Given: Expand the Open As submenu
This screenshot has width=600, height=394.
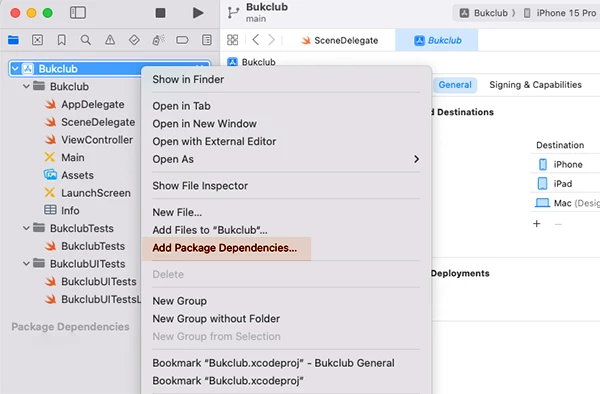Looking at the screenshot, I should click(286, 159).
